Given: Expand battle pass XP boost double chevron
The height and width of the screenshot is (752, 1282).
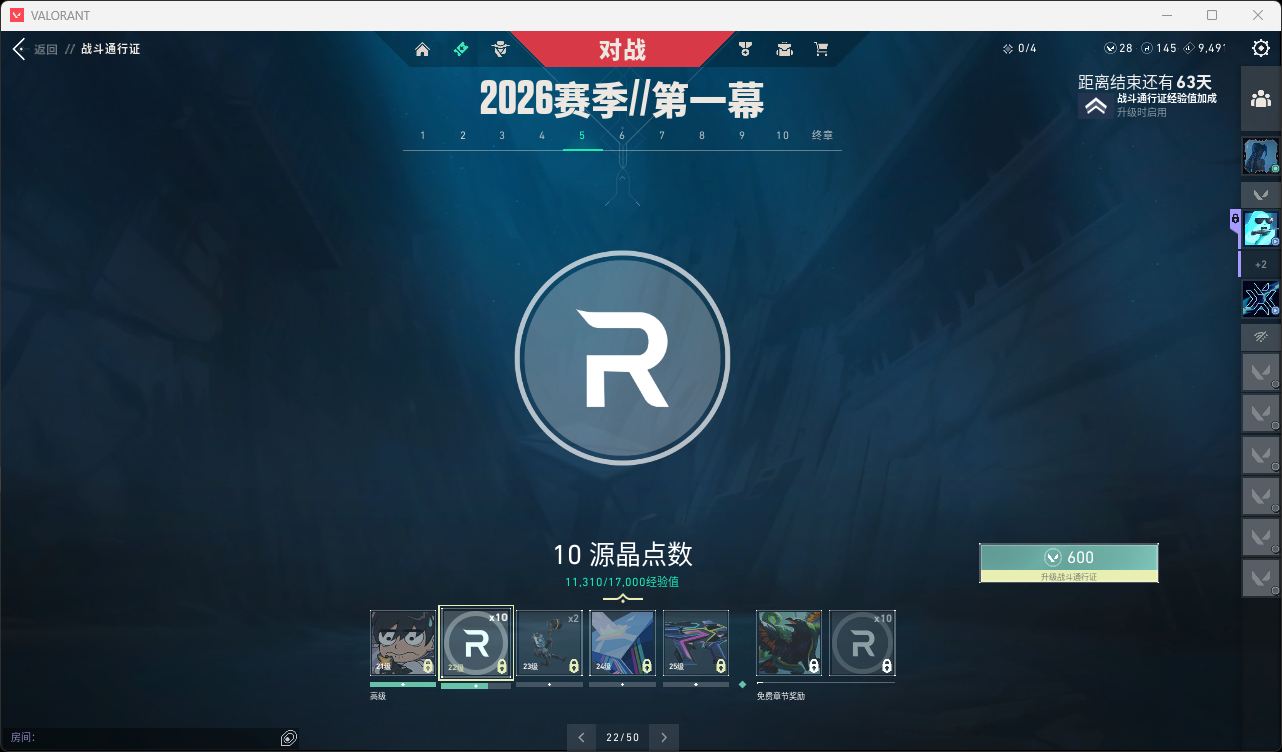Looking at the screenshot, I should [x=1096, y=106].
